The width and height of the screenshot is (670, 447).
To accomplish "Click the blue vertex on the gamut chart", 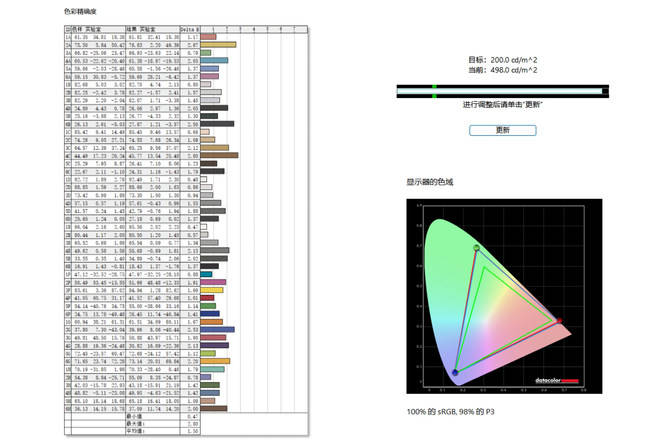I will pyautogui.click(x=455, y=373).
